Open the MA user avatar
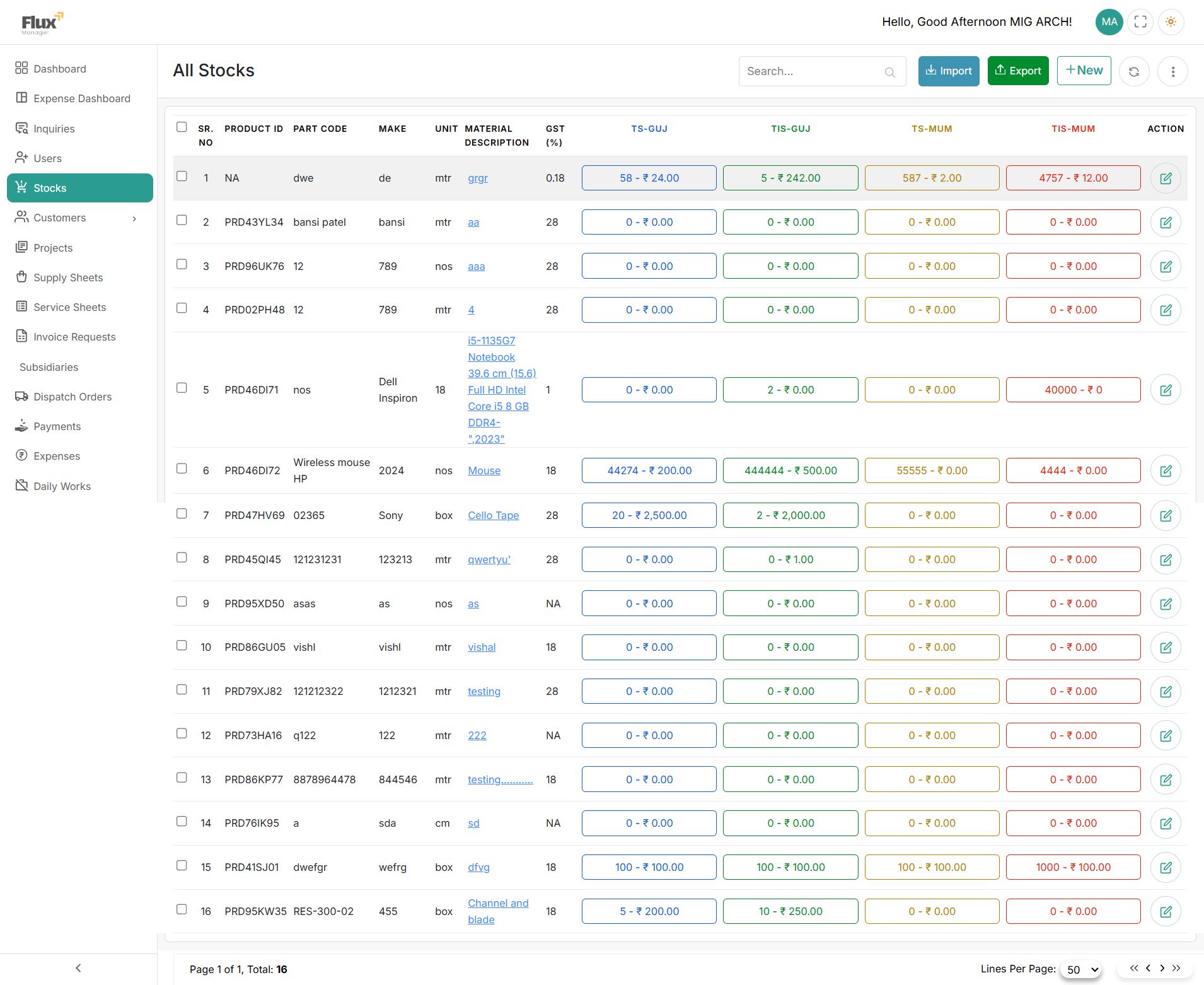The width and height of the screenshot is (1204, 985). 1109,22
